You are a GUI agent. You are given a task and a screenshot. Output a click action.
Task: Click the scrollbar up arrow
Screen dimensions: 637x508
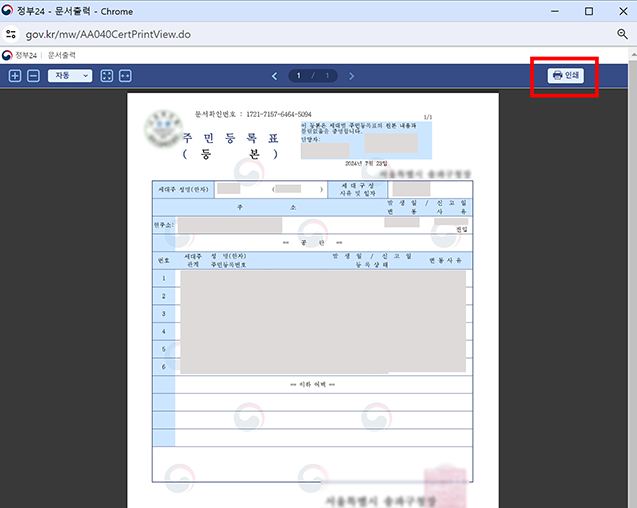click(x=633, y=54)
